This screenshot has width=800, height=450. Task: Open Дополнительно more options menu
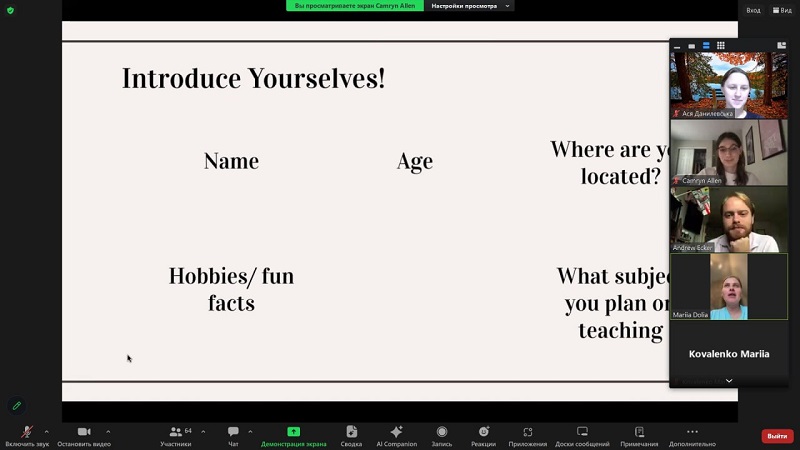click(x=692, y=437)
